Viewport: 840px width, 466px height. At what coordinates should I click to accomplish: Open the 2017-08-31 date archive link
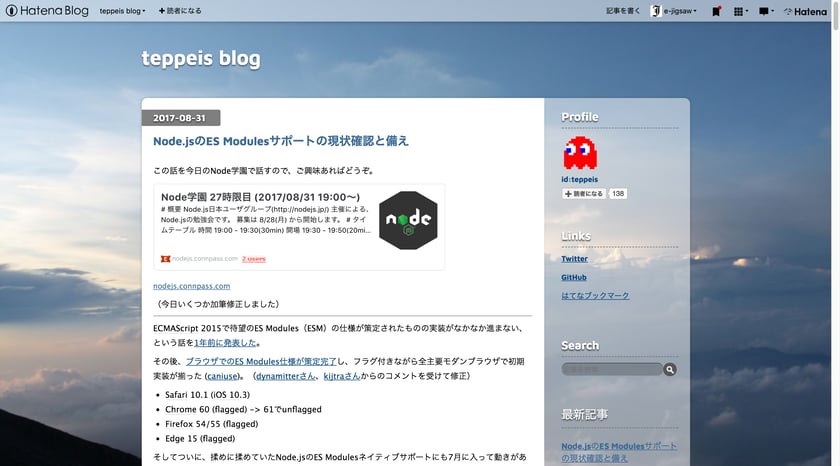(179, 118)
